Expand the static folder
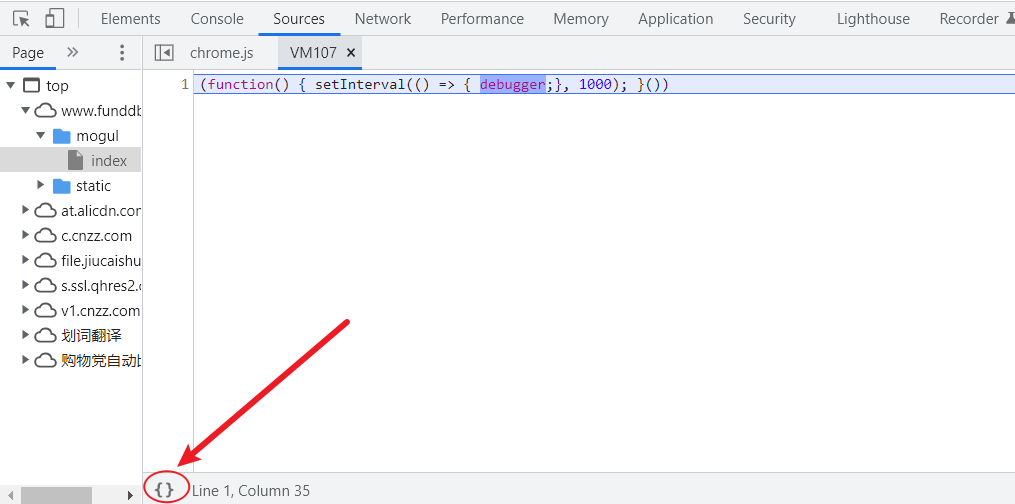 pyautogui.click(x=41, y=186)
